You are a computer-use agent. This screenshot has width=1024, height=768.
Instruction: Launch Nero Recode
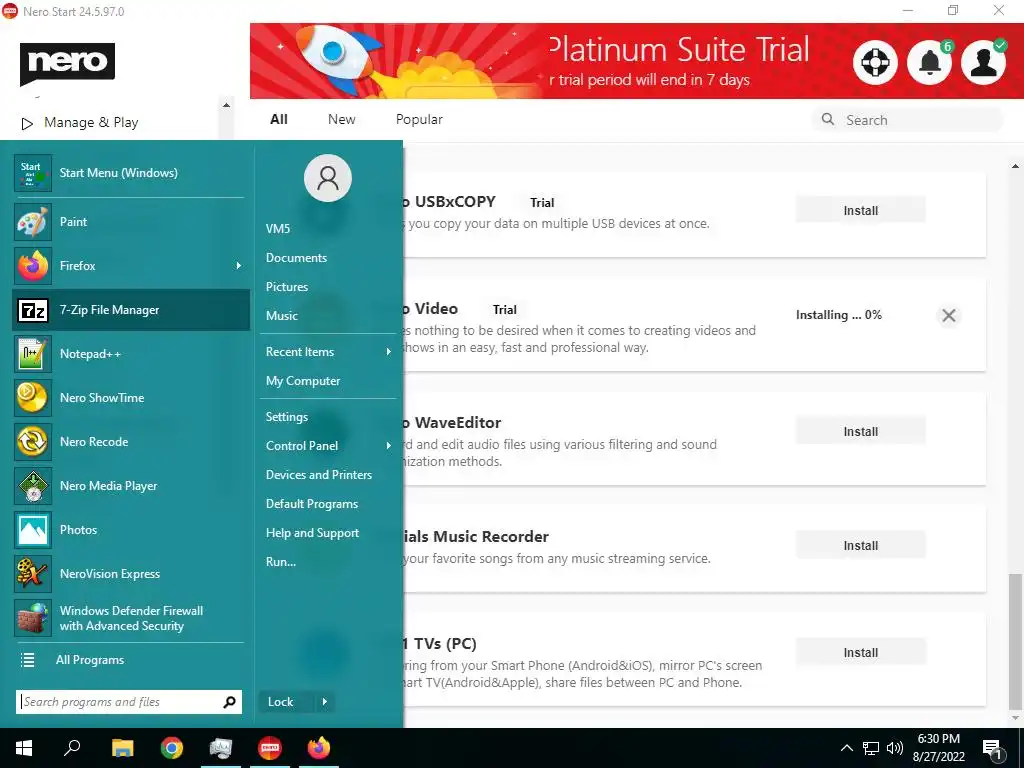(131, 442)
